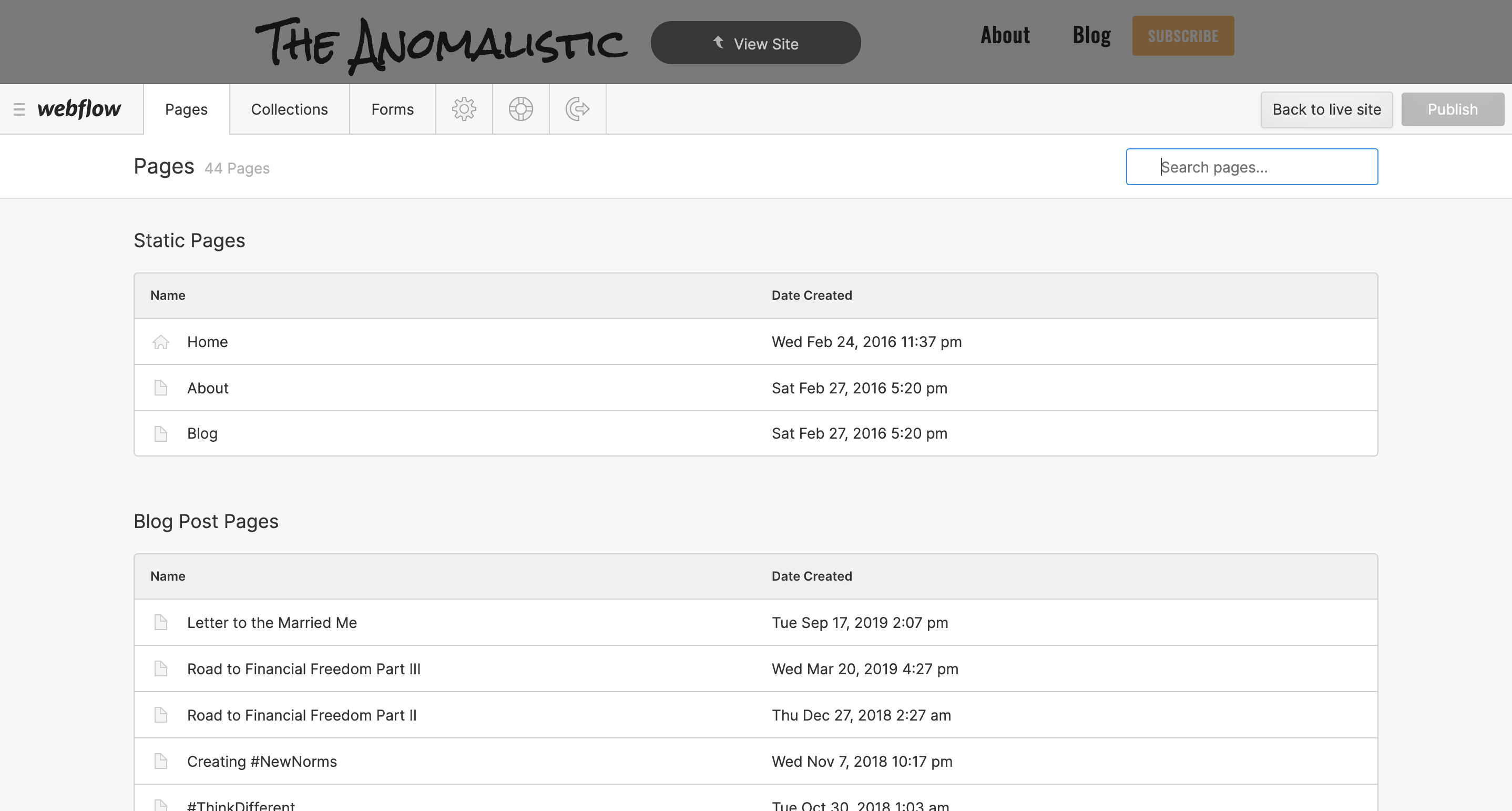Open the Home static page row
1512x811 pixels.
click(755, 342)
